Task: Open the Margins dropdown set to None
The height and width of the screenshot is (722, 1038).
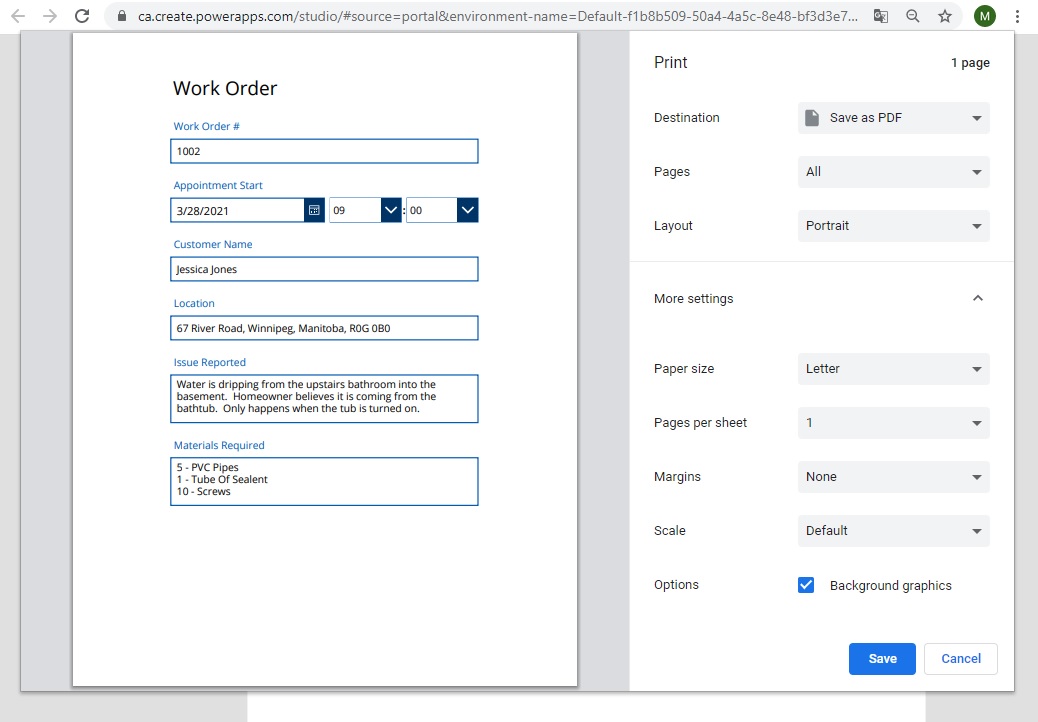Action: (x=893, y=477)
